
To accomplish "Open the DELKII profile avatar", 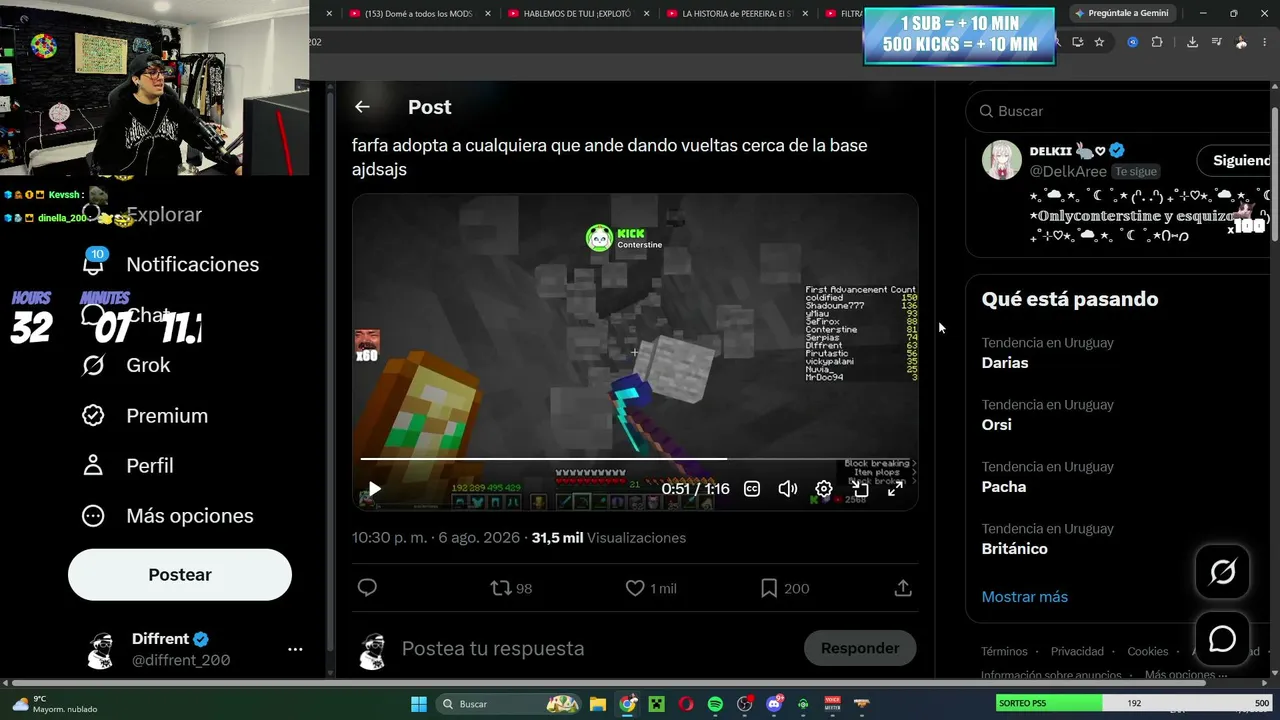I will pyautogui.click(x=1002, y=160).
